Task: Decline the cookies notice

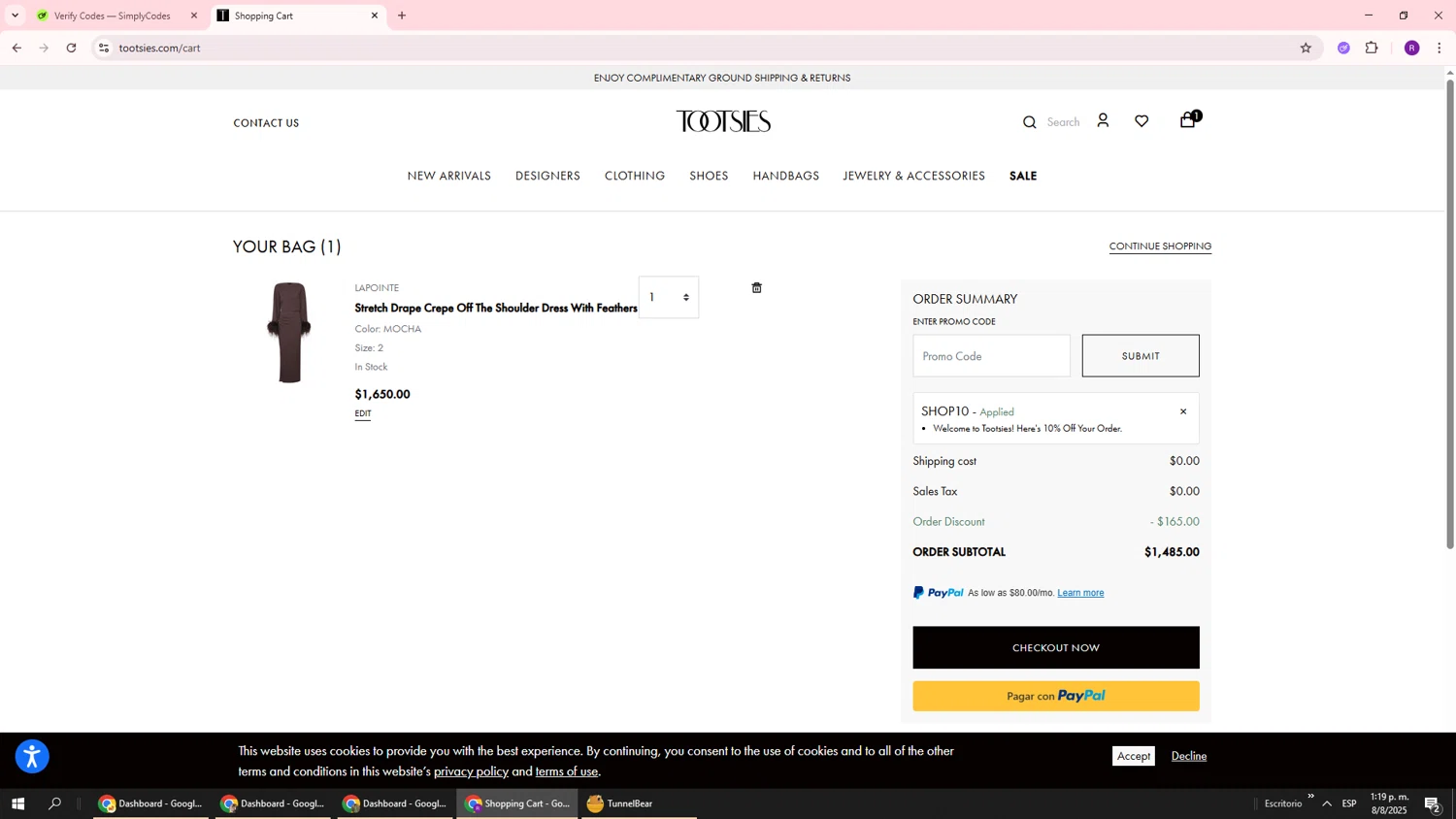Action: click(x=1189, y=756)
